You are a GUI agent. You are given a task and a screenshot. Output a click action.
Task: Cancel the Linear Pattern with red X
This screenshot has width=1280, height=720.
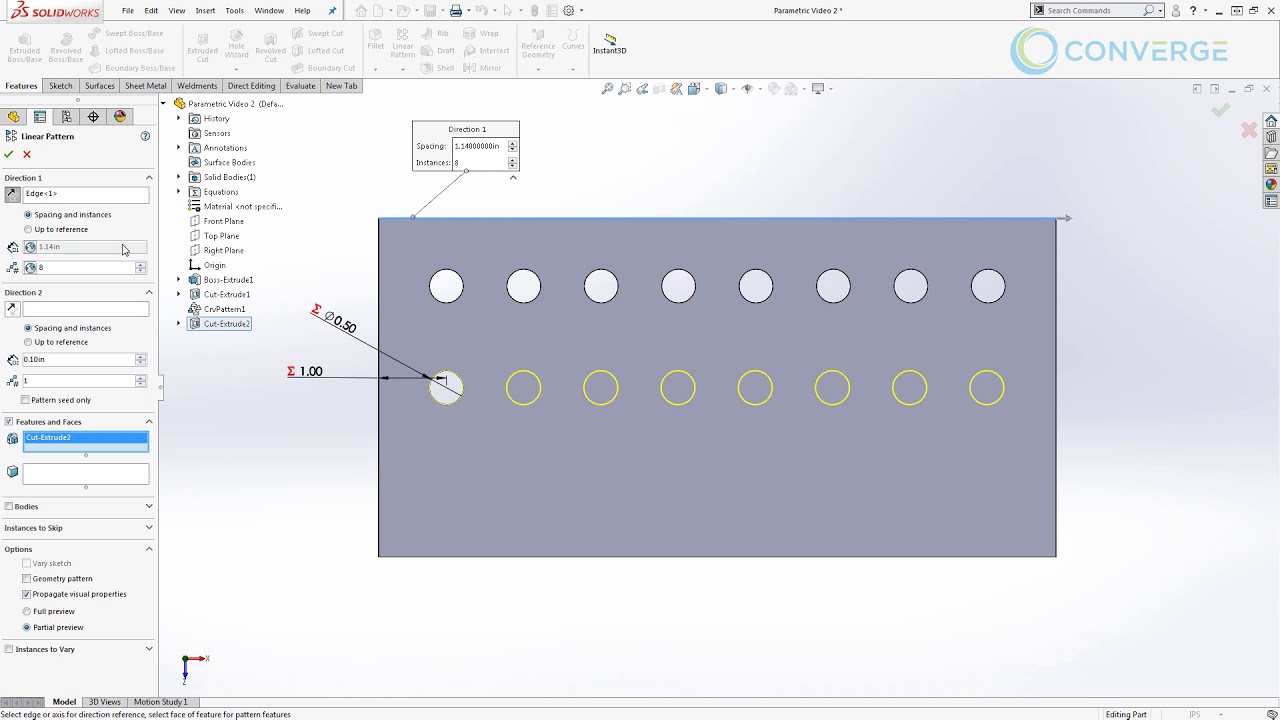click(x=27, y=154)
